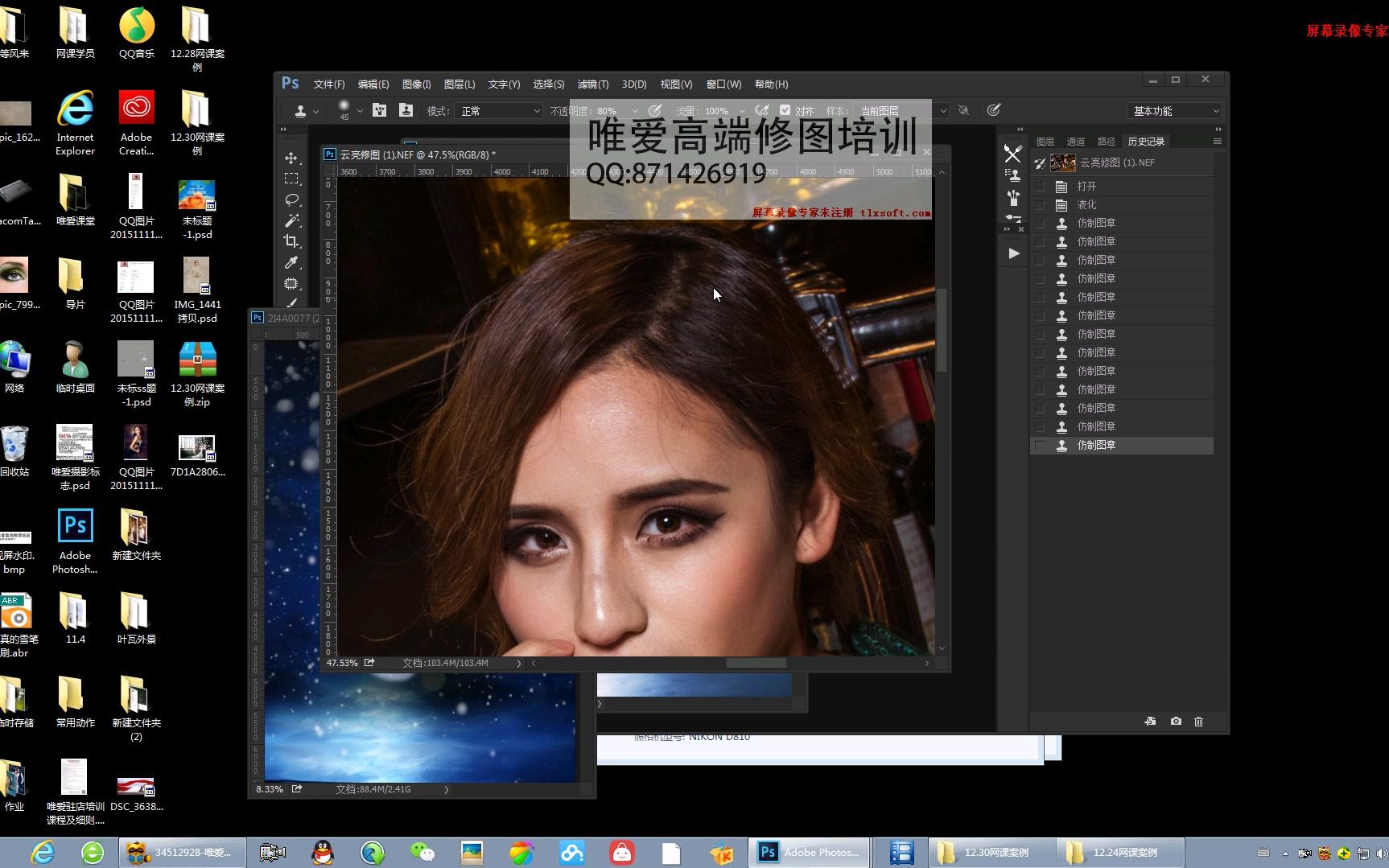Click the 47.53% zoom field
The width and height of the screenshot is (1389, 868).
(342, 663)
